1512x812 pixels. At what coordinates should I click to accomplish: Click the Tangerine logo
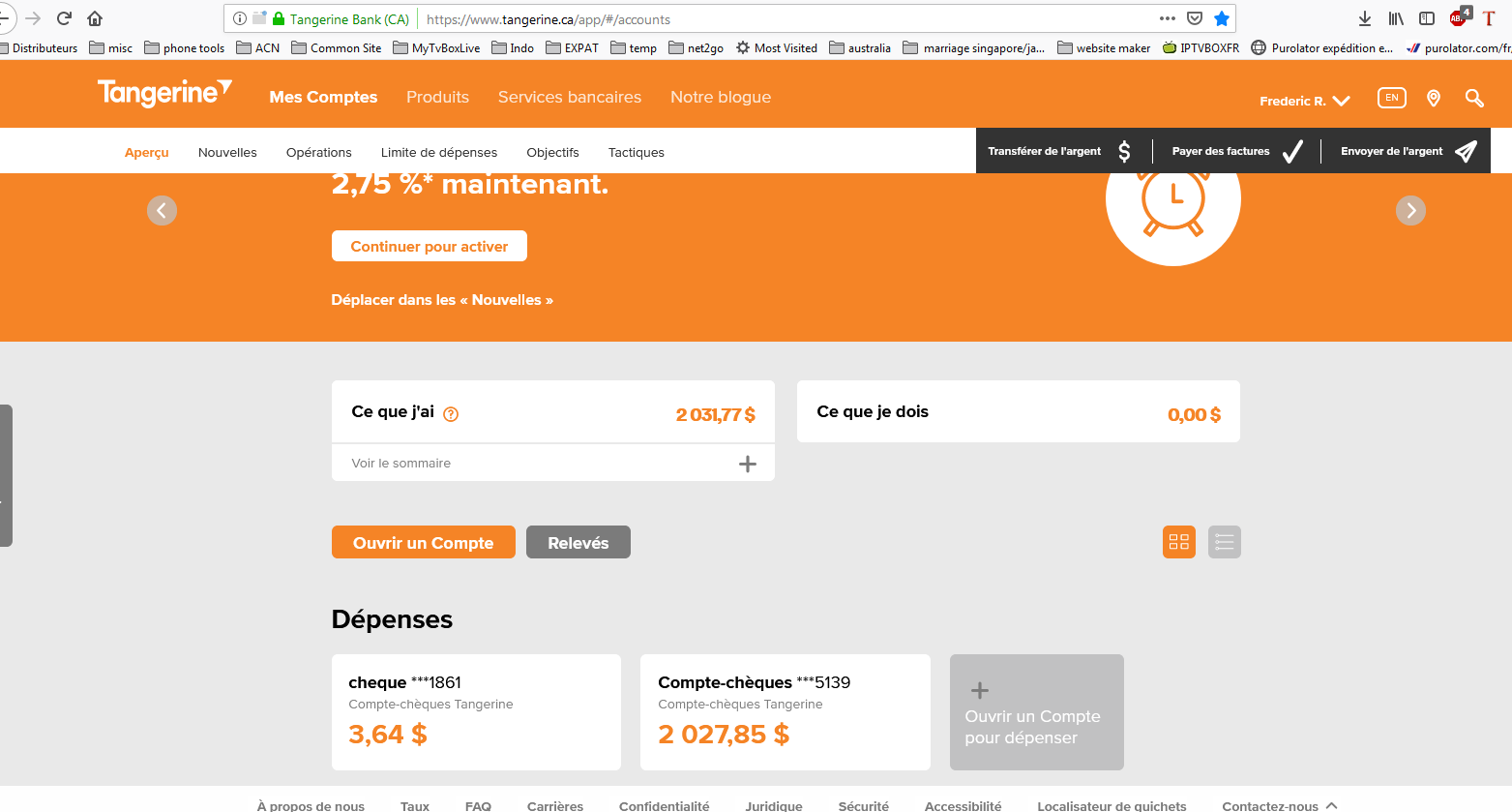[x=164, y=93]
